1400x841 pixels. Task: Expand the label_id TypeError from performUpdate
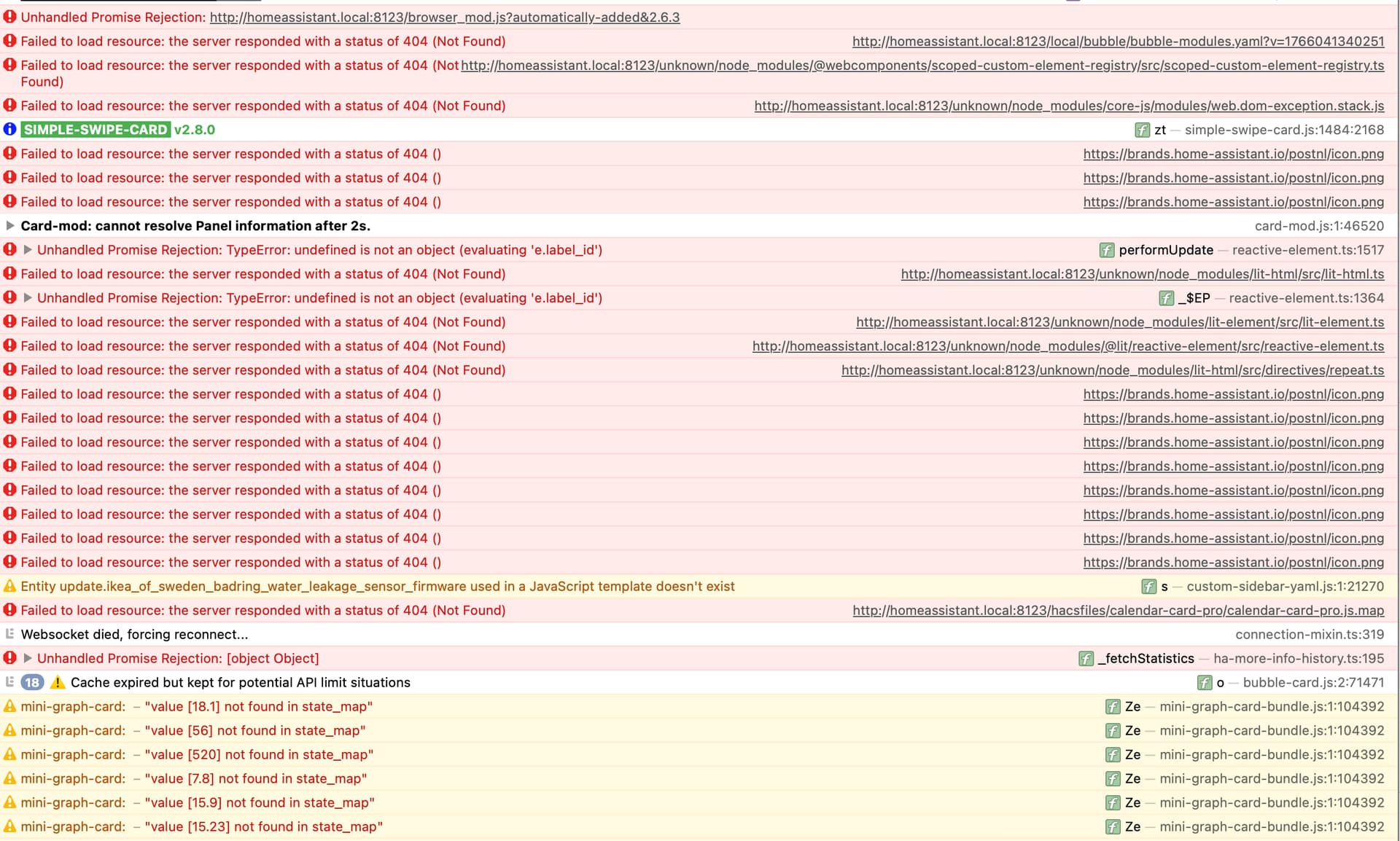point(28,250)
